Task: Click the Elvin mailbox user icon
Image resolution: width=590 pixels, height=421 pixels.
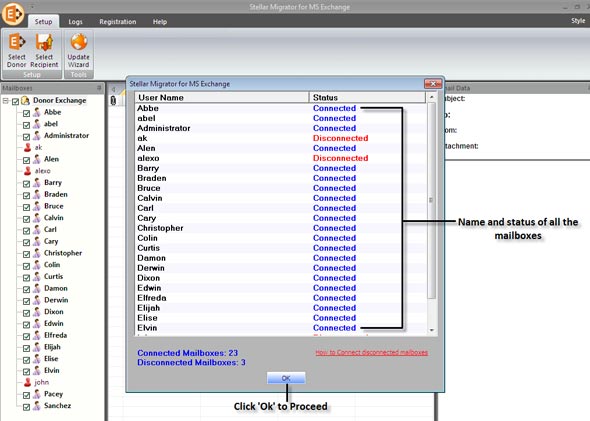Action: (37, 371)
